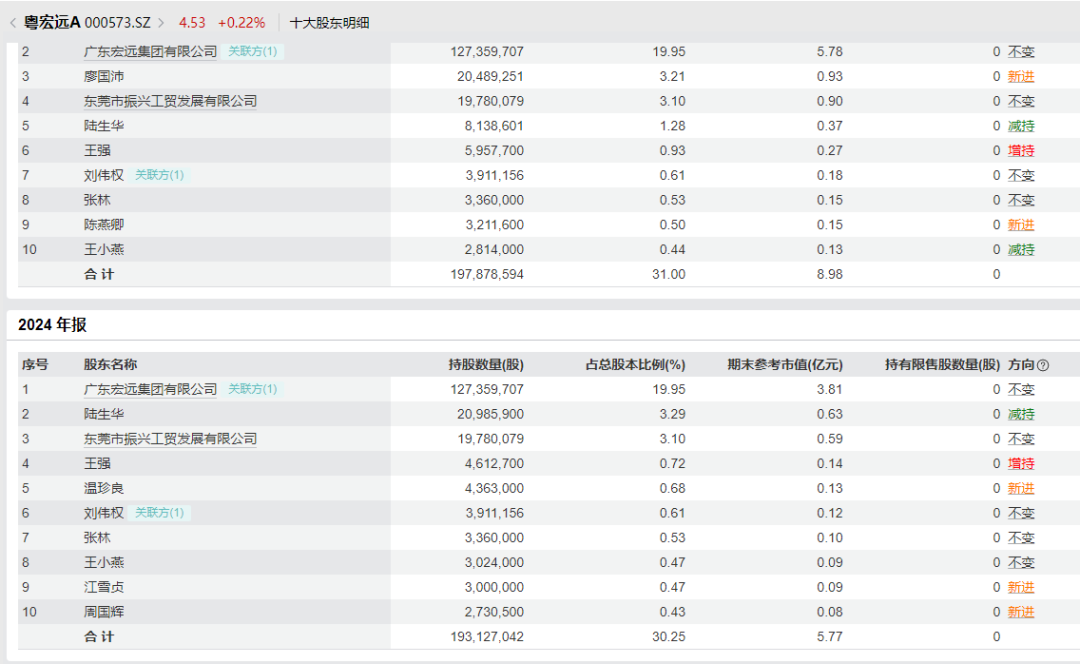Click the 持股数量(股) column header
1080x664 pixels.
pos(486,365)
